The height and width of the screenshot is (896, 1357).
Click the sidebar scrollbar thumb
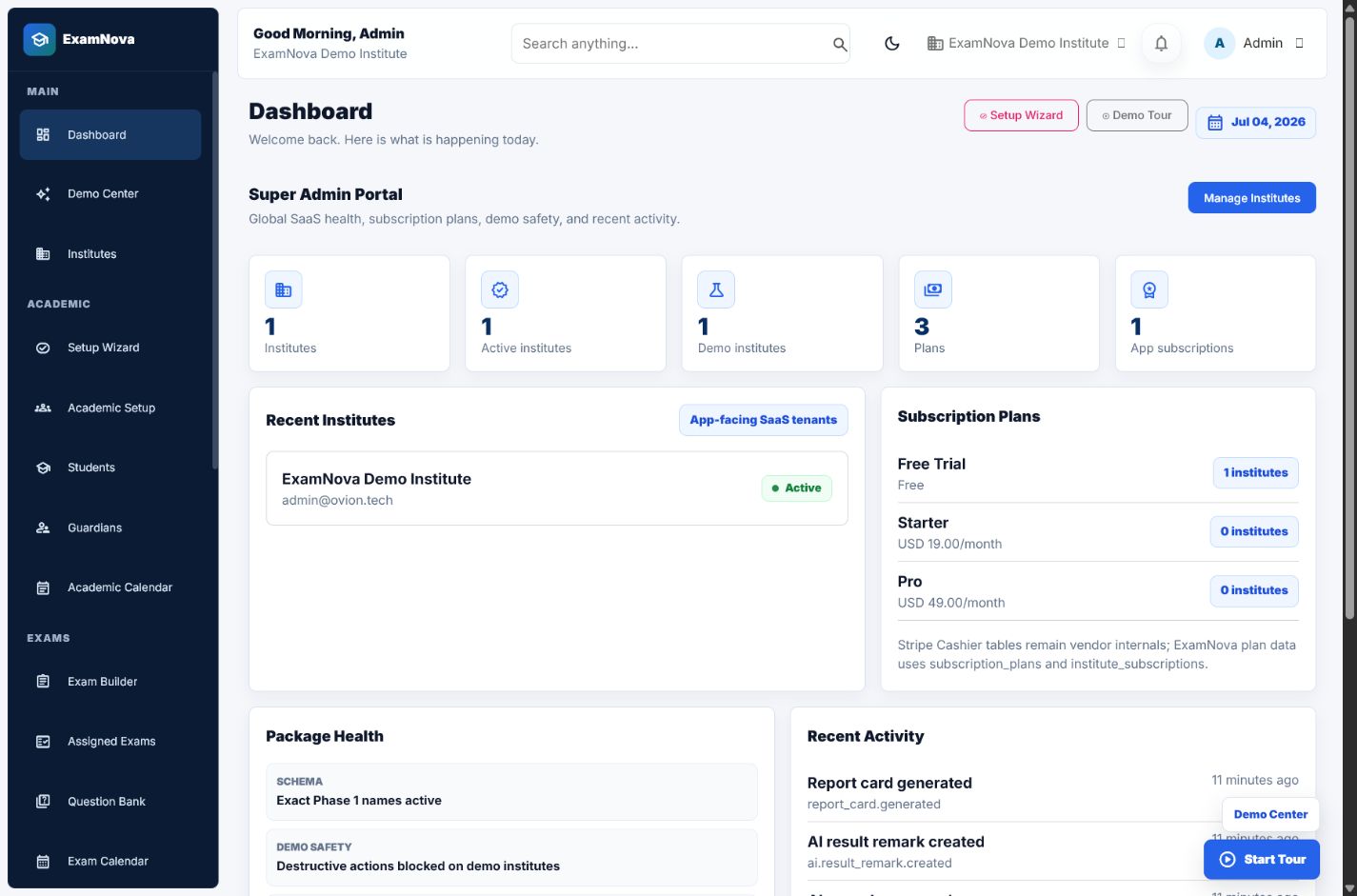point(215,271)
